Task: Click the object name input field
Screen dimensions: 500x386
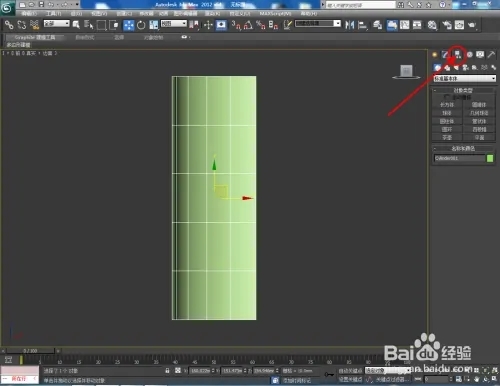Action: coord(460,158)
